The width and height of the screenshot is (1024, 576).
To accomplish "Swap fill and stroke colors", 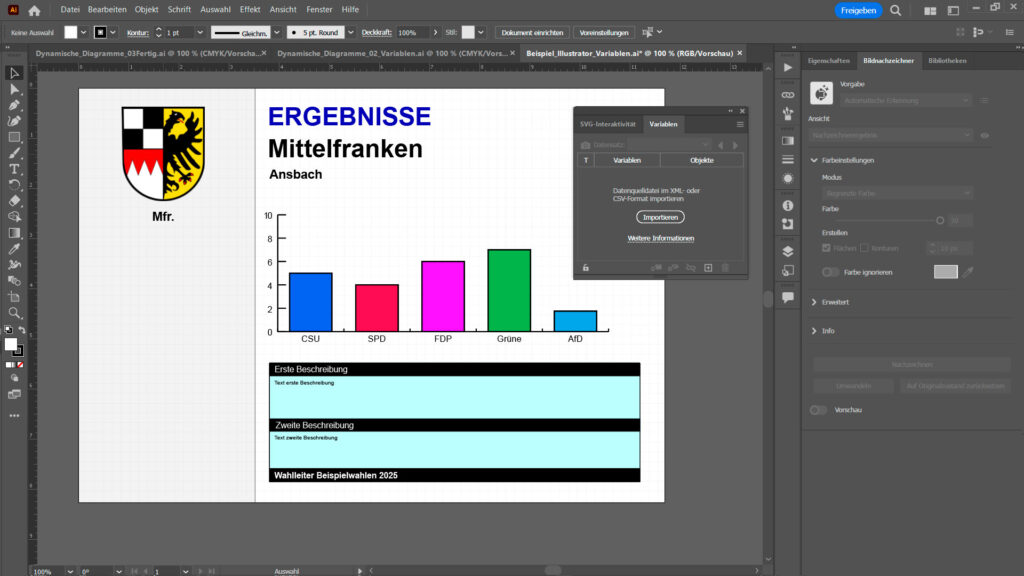I will pos(22,330).
